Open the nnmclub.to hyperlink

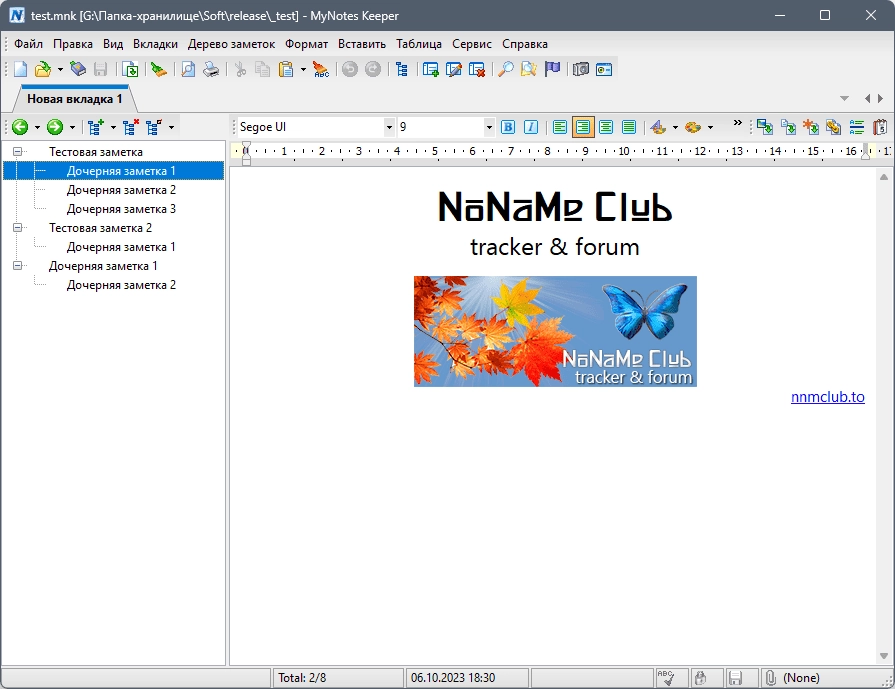tap(828, 397)
